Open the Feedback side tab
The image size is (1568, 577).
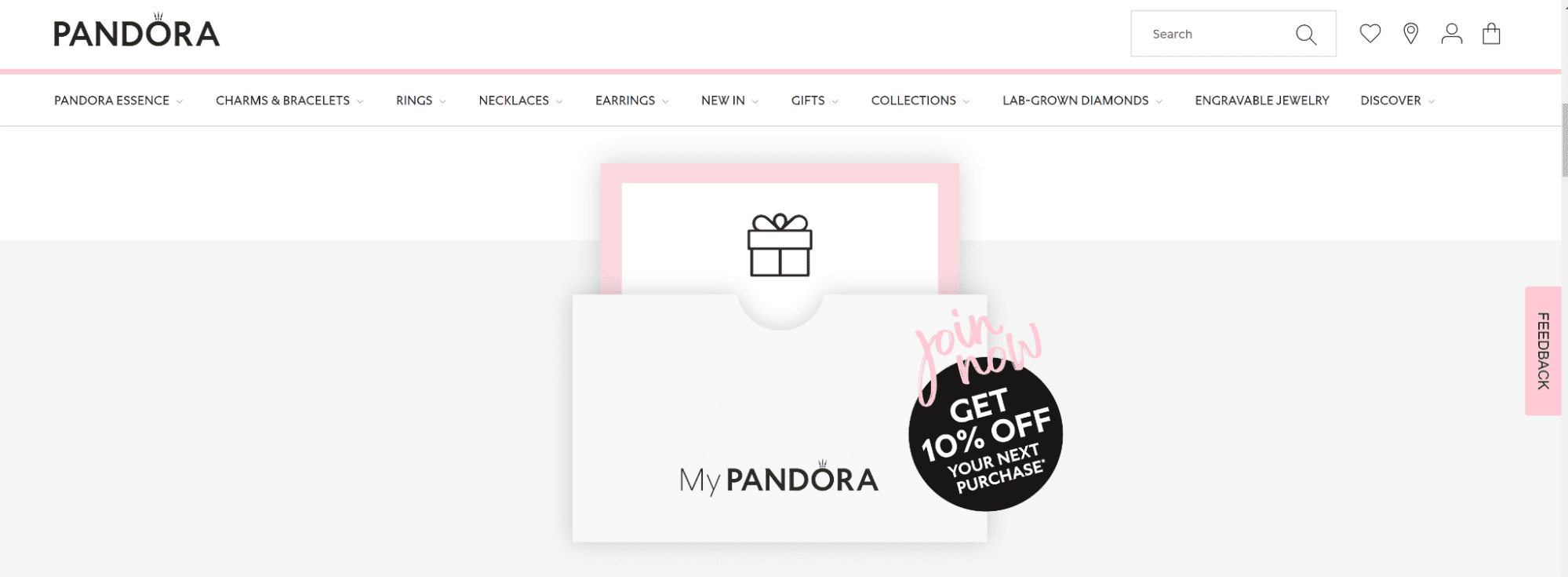click(1543, 351)
